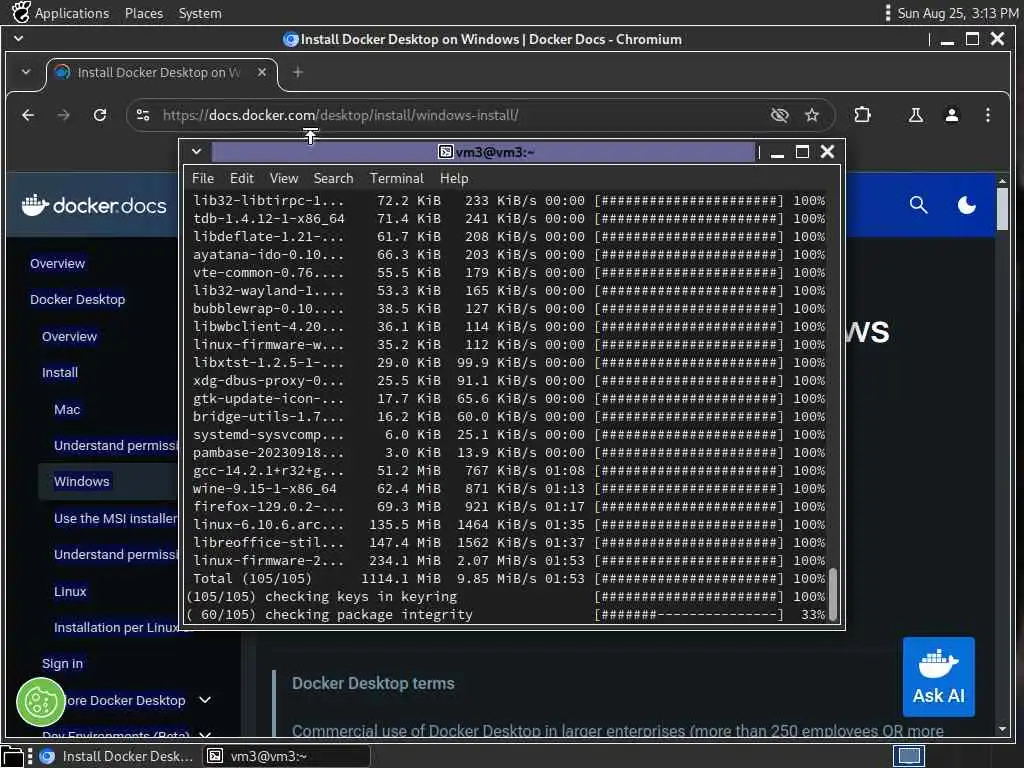
Task: Open Chromium three-dot menu
Action: pos(987,116)
